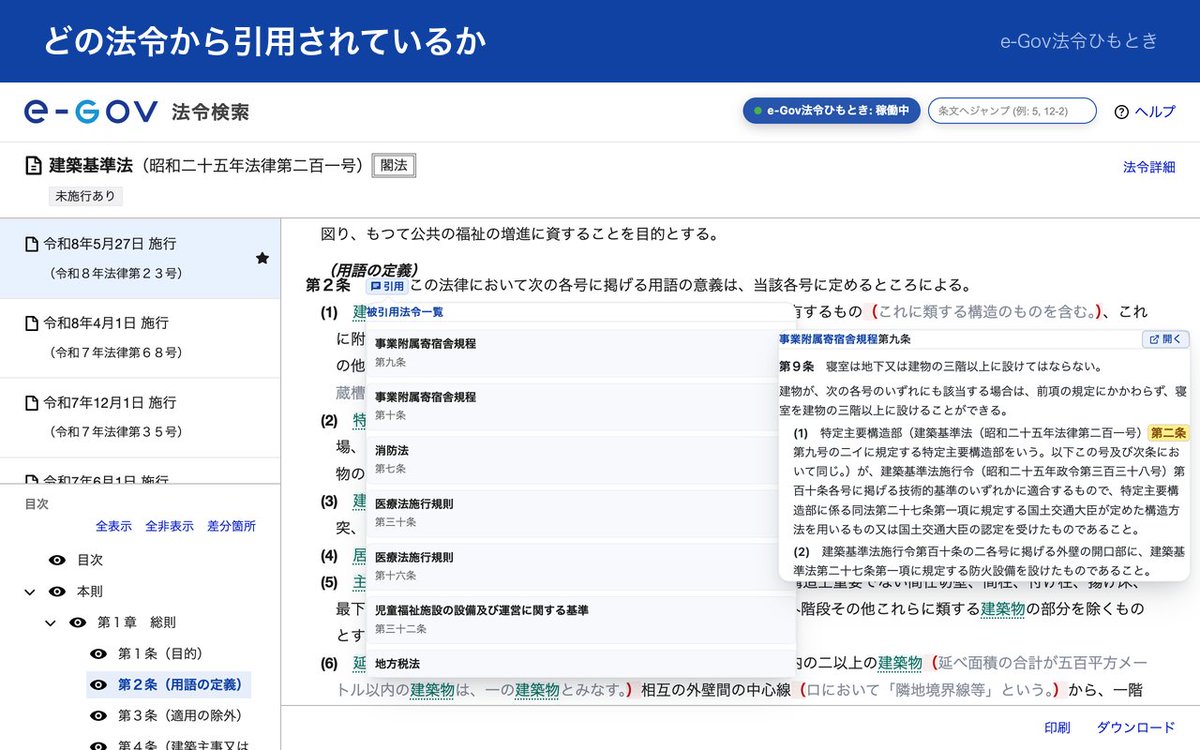Viewport: 1200px width, 750px height.
Task: Click 差分箇所 link
Action: tap(231, 526)
